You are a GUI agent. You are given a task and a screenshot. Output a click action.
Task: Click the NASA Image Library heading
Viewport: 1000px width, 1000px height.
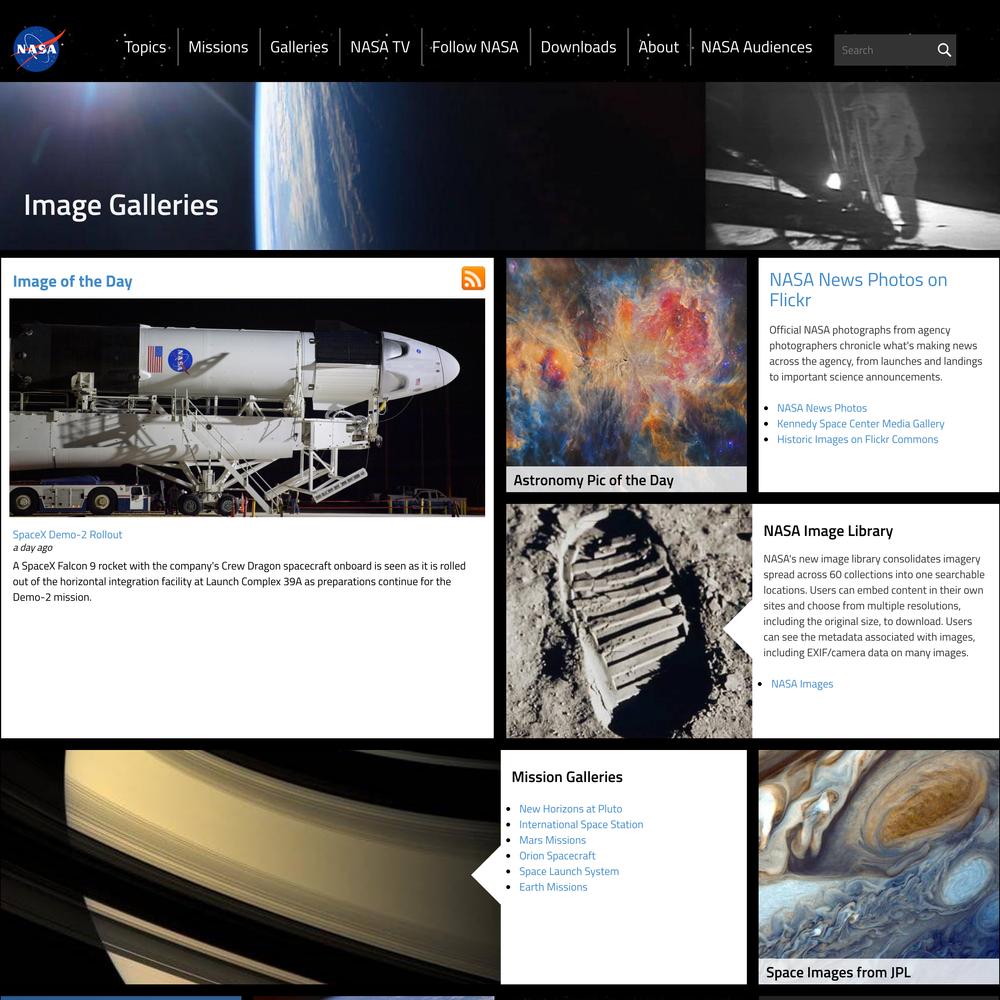(828, 531)
